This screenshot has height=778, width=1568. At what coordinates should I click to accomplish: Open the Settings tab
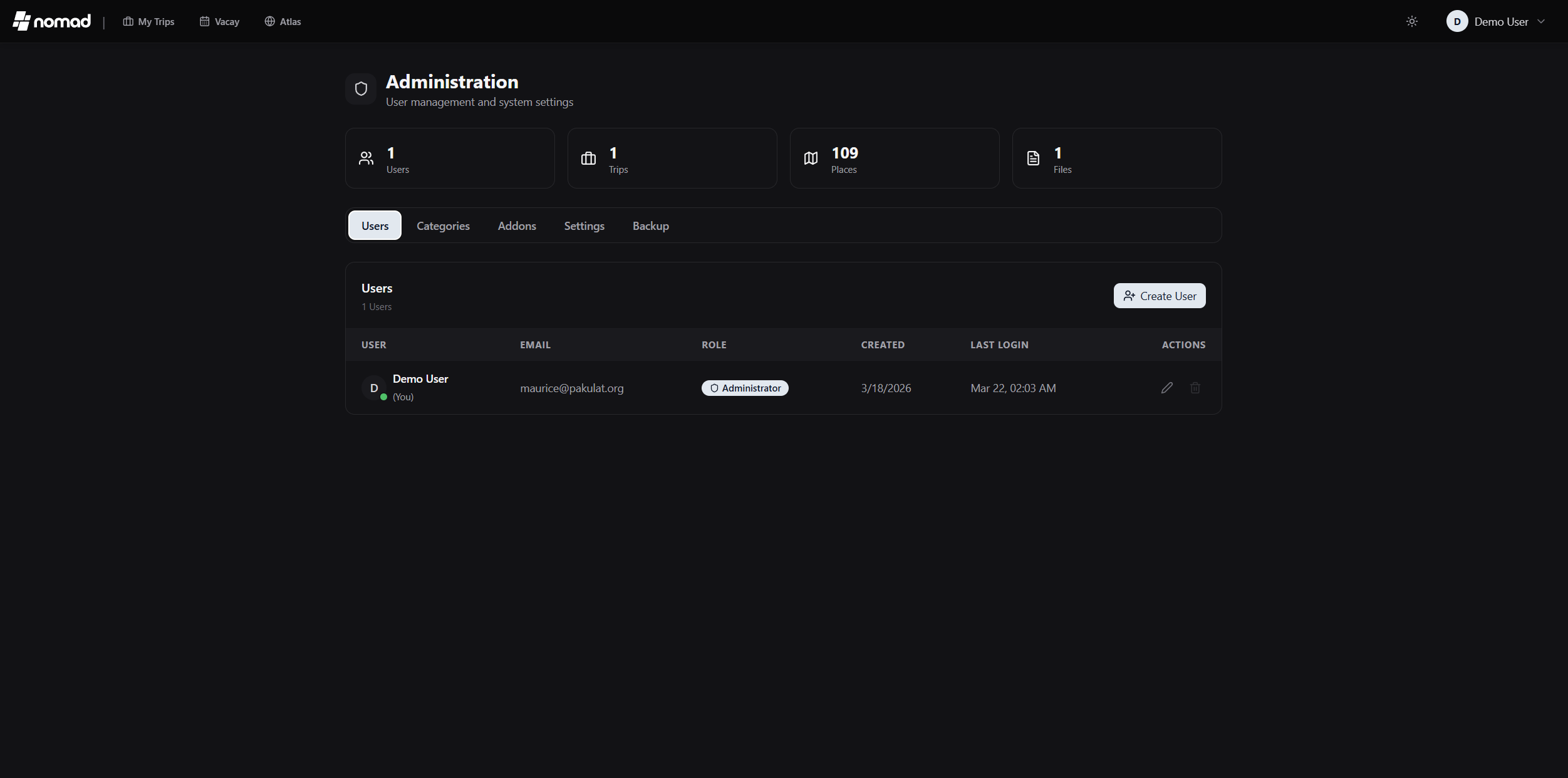click(x=584, y=226)
